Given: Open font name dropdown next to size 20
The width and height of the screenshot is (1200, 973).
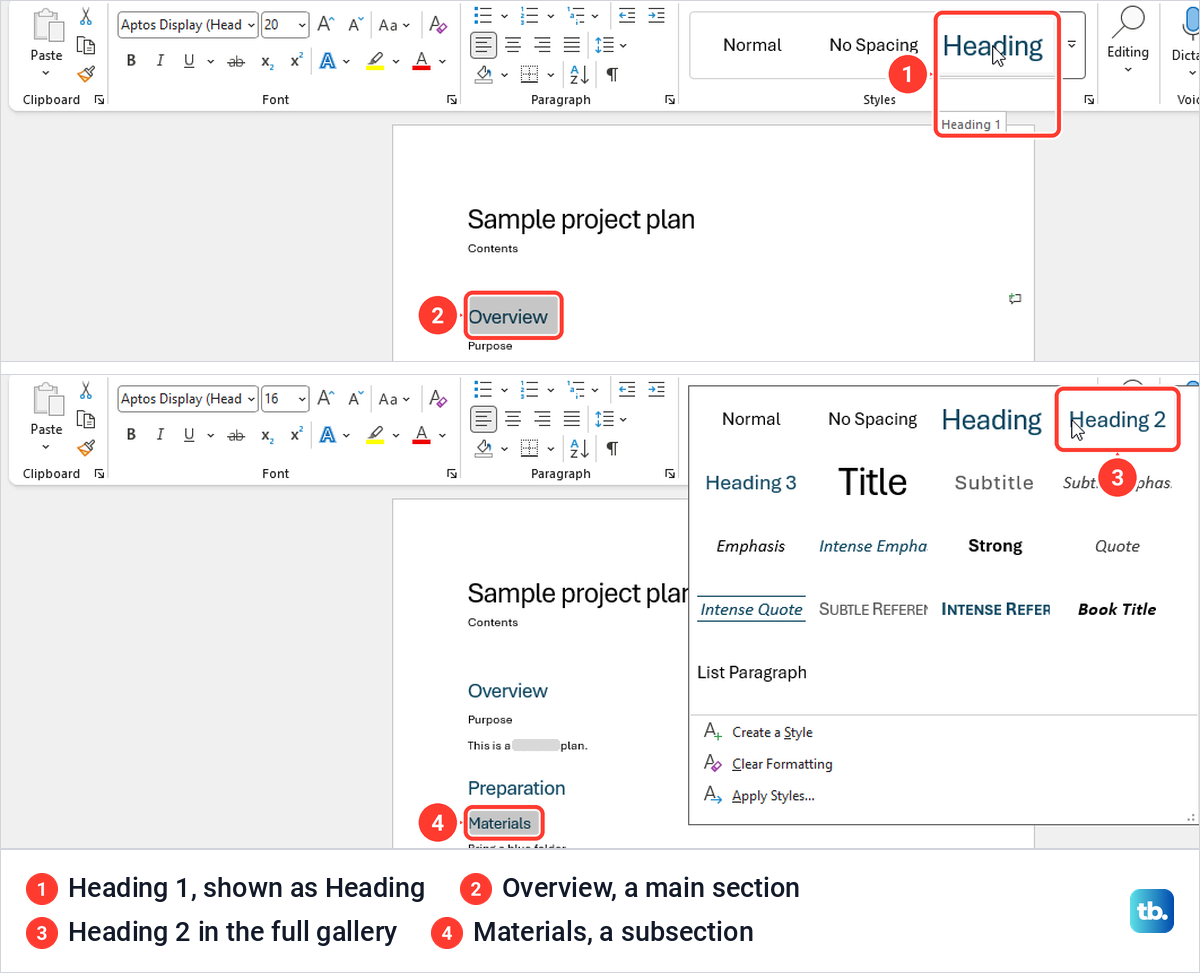Looking at the screenshot, I should pos(250,25).
